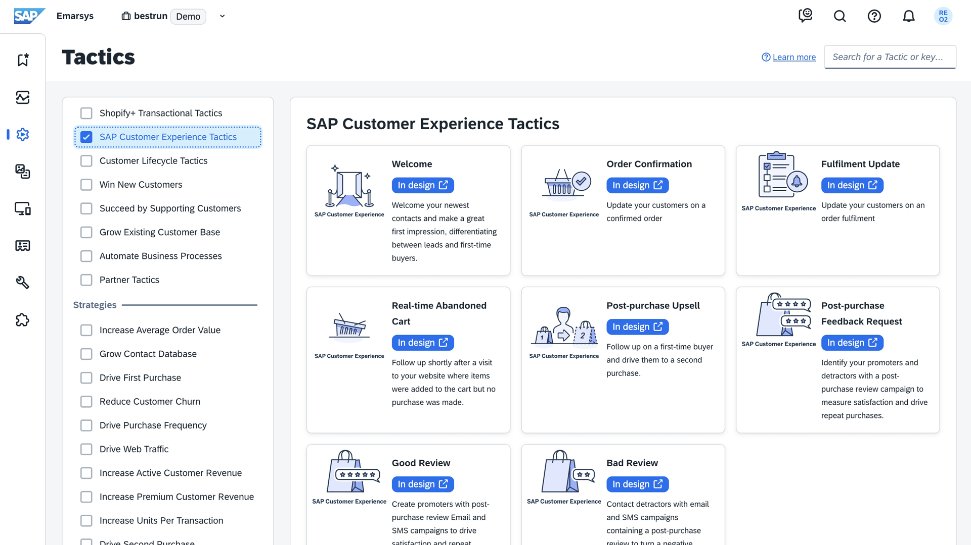Click In design button on Welcome tactic
The height and width of the screenshot is (545, 971).
tap(423, 185)
